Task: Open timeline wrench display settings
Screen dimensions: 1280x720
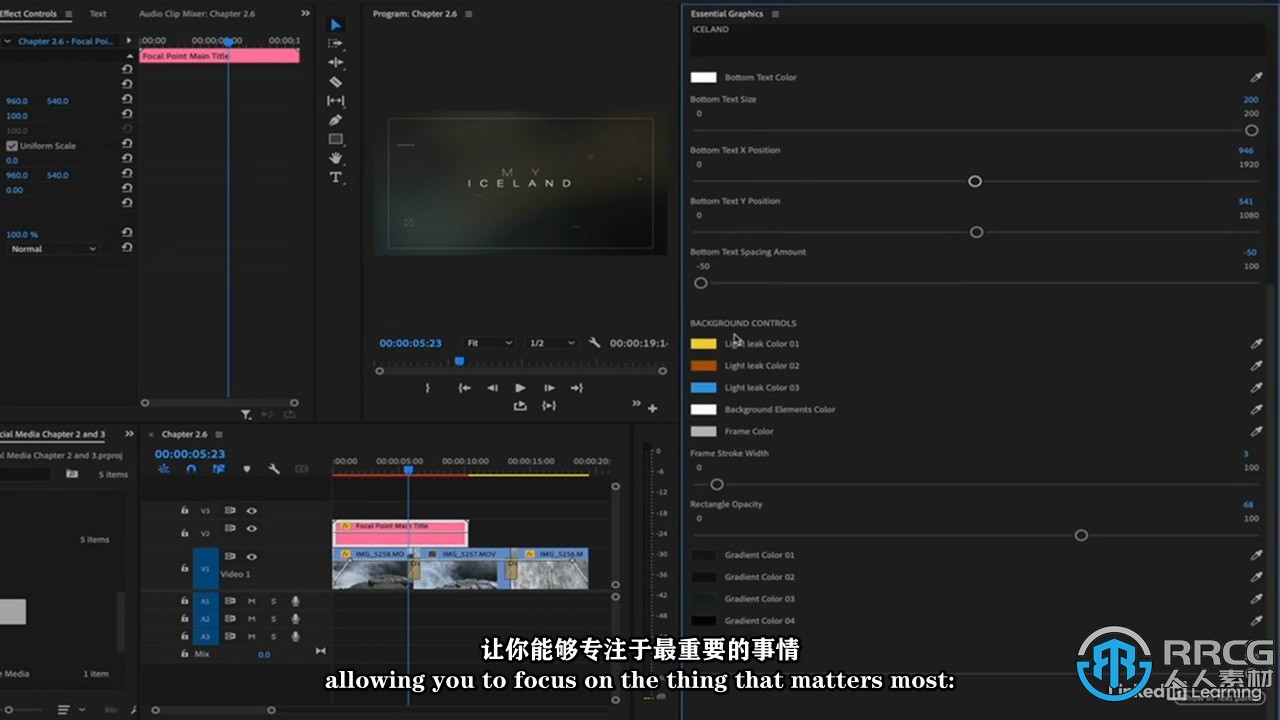Action: point(273,469)
